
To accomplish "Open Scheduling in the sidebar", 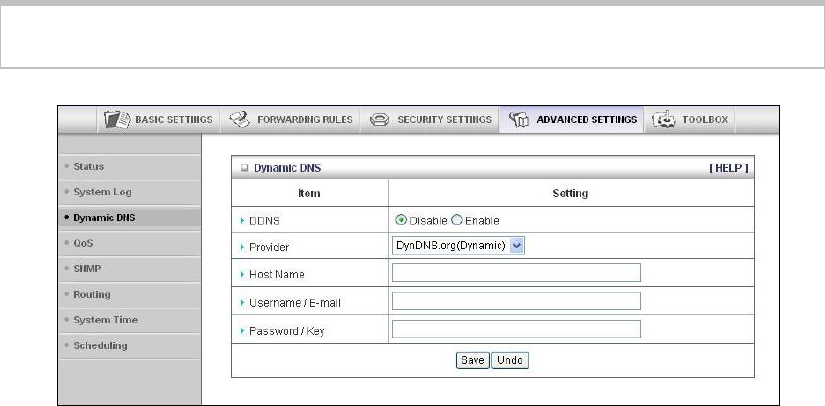I will pos(100,345).
